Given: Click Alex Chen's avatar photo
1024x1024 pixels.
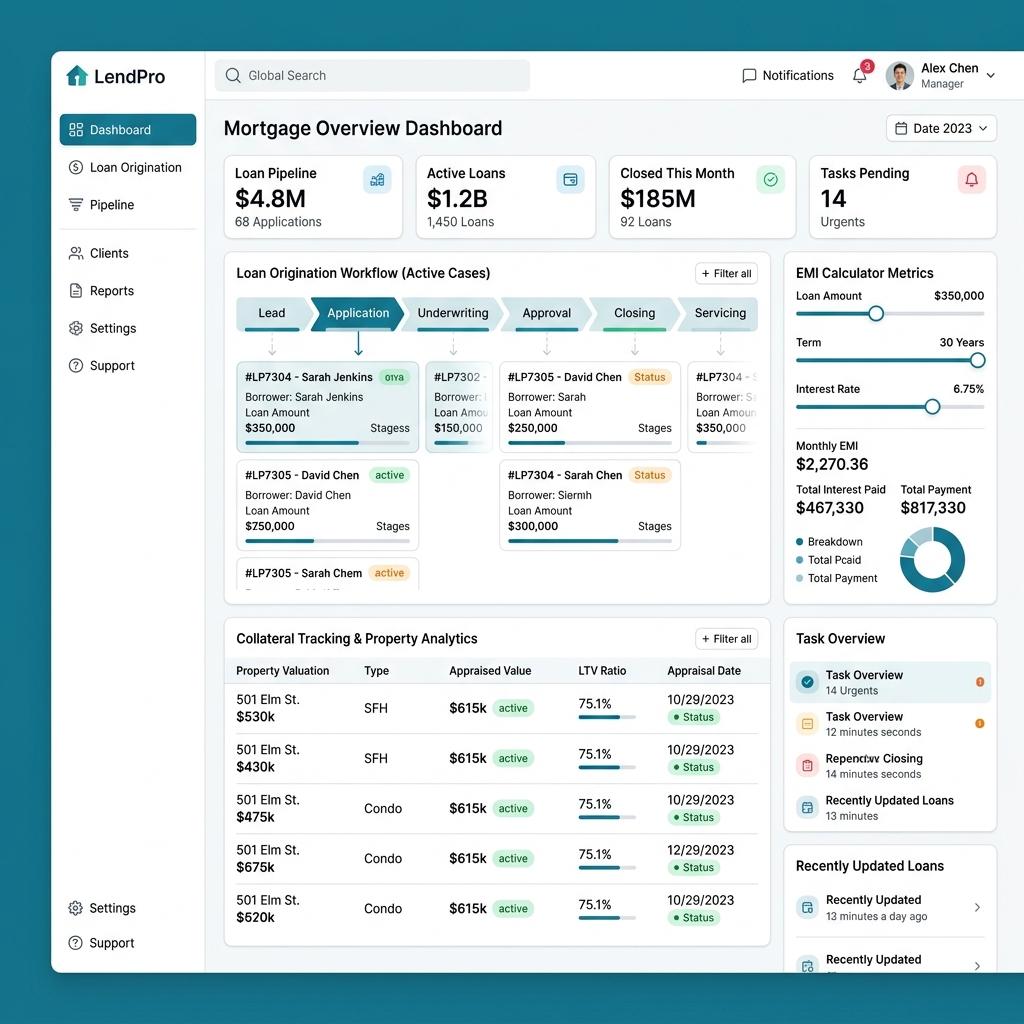Looking at the screenshot, I should (899, 76).
